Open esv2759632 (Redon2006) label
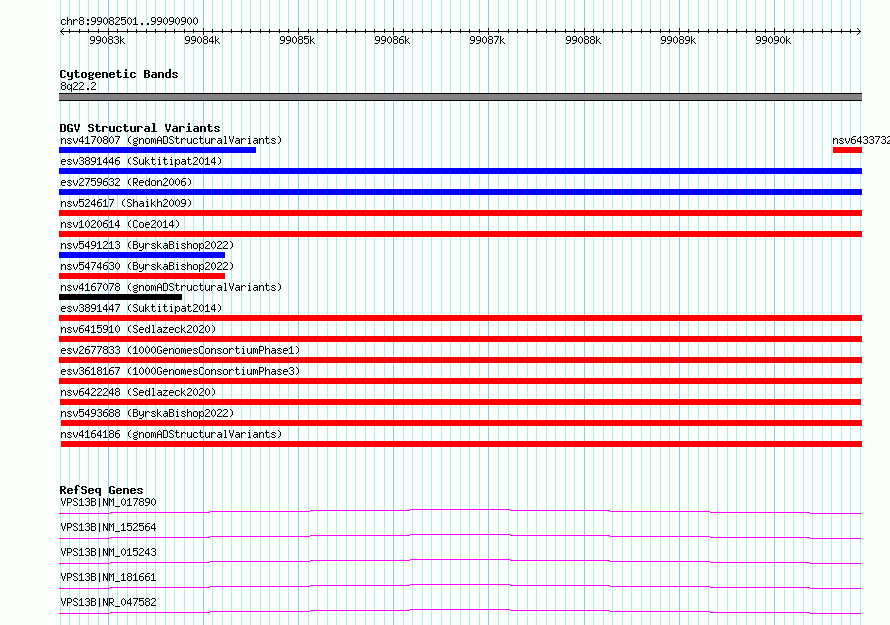Image resolution: width=890 pixels, height=625 pixels. [126, 182]
